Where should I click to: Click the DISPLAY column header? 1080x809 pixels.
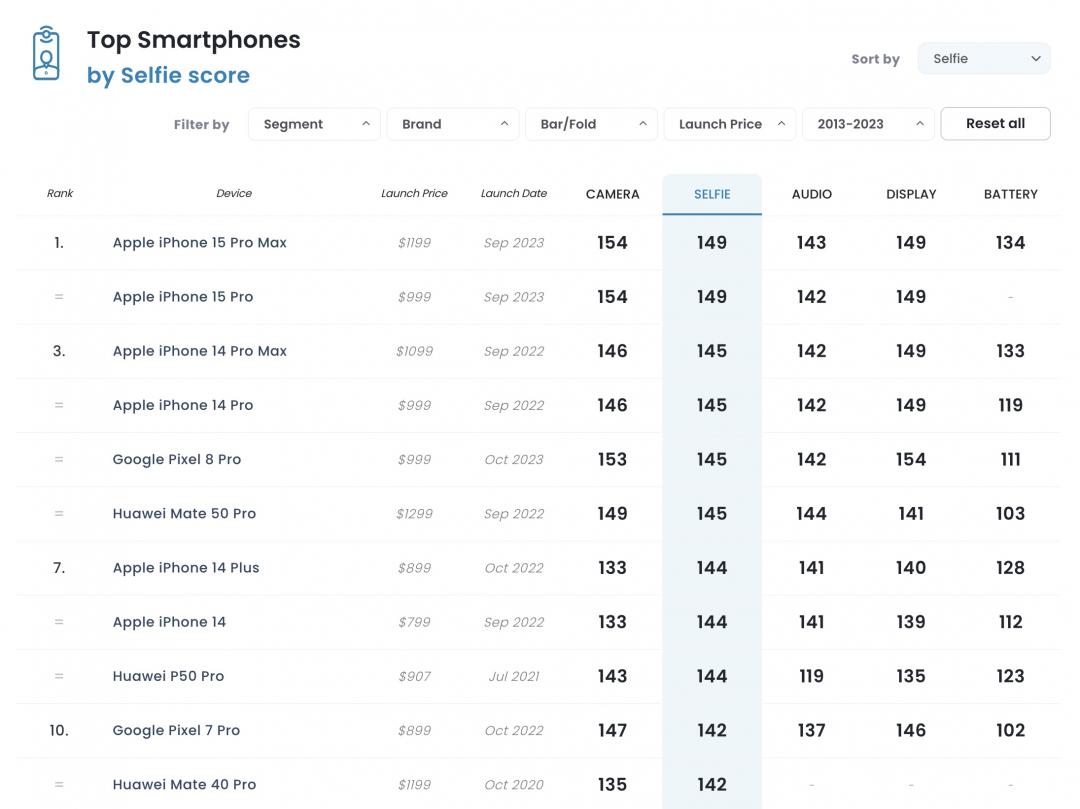[x=911, y=194]
